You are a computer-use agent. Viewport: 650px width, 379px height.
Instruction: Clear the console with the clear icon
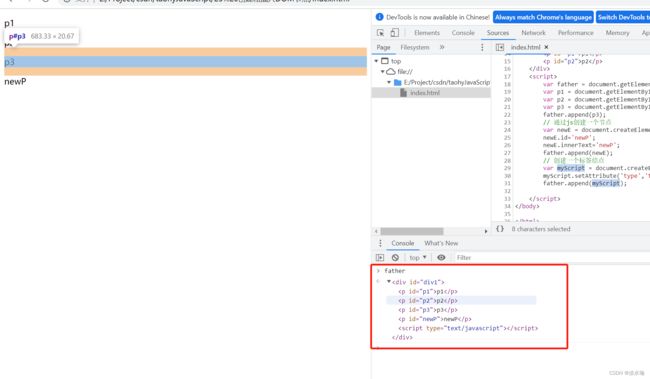(395, 258)
